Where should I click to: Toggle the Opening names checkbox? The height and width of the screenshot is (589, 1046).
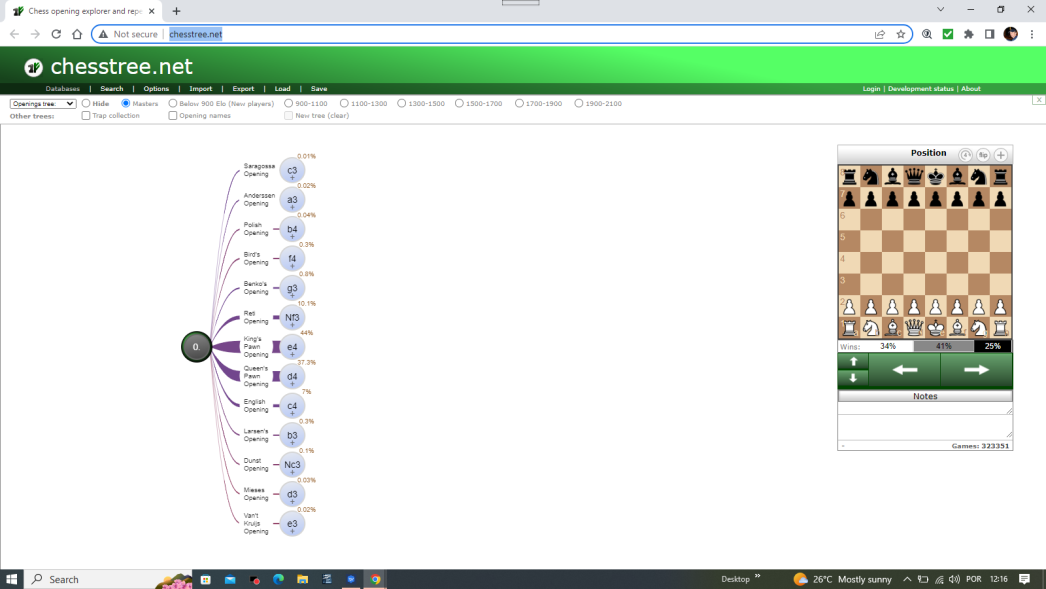173,116
